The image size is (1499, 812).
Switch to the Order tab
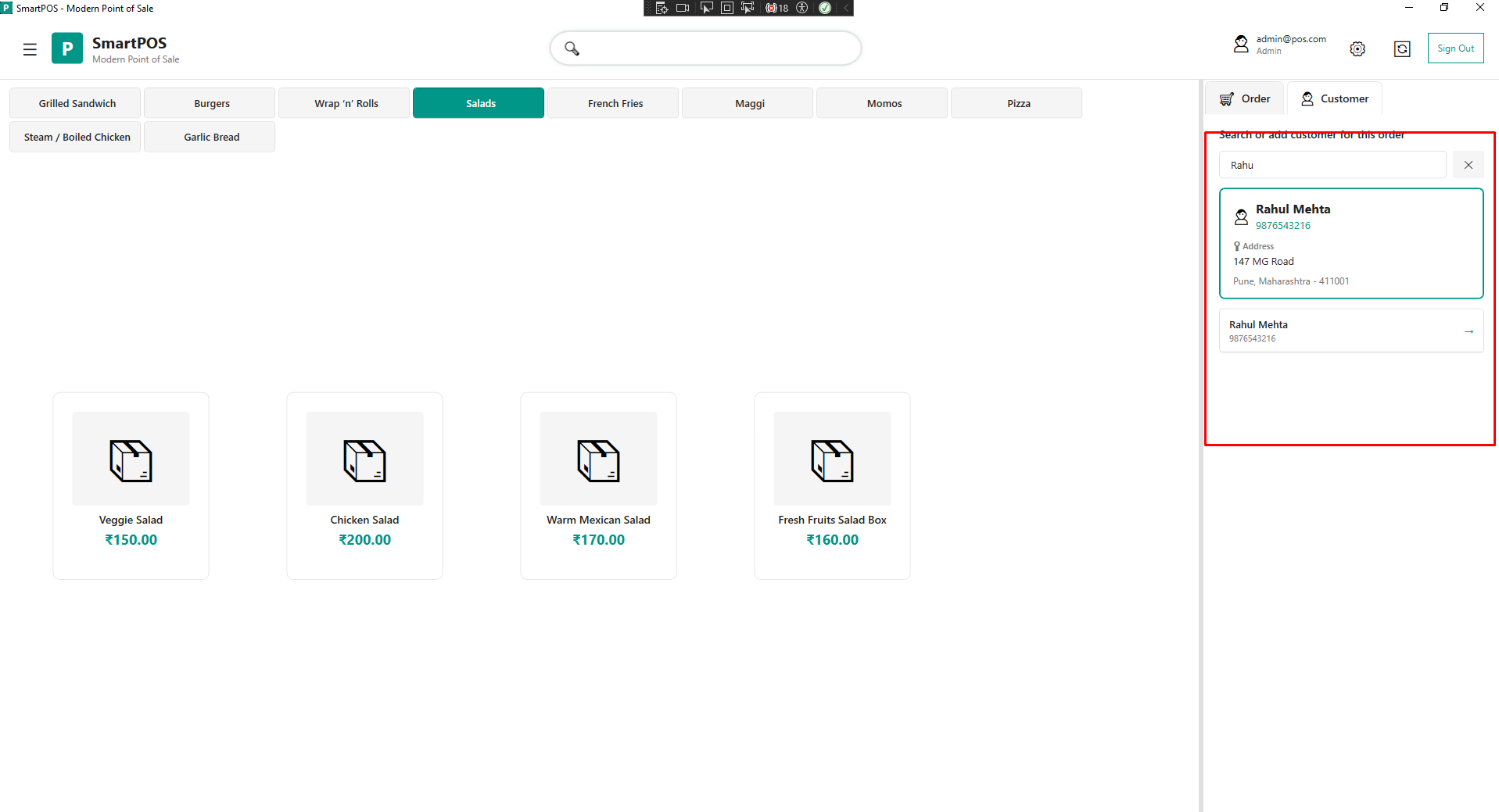[x=1245, y=98]
